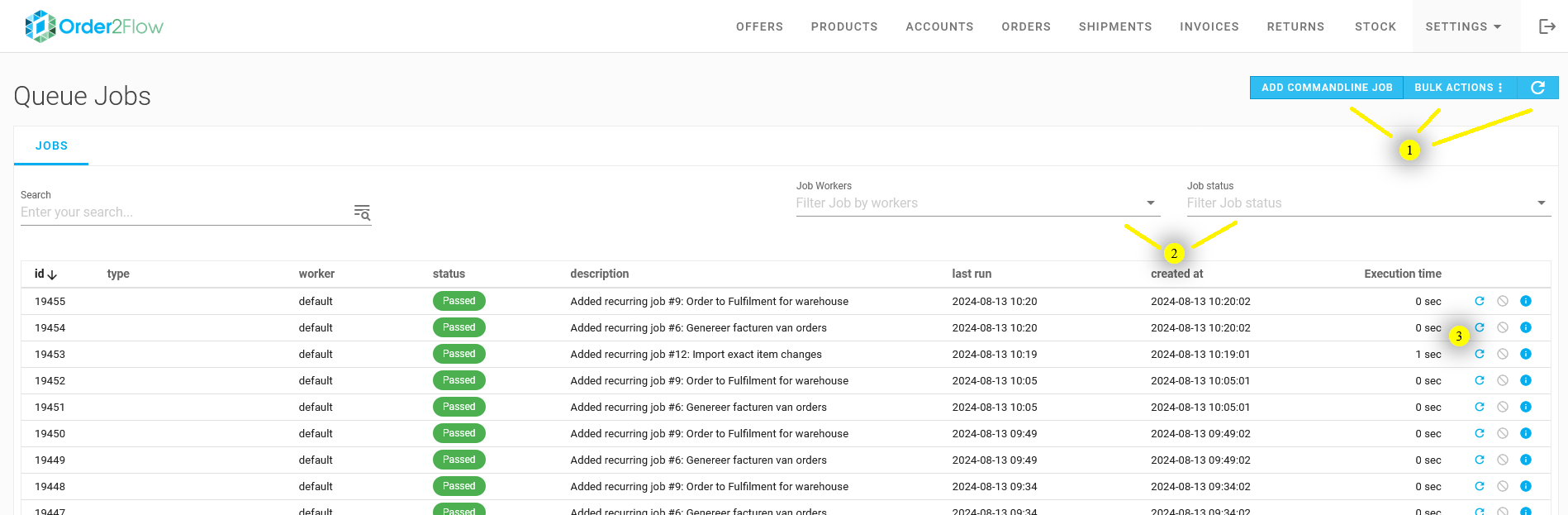Viewport: 1568px width, 515px height.
Task: Expand the Settings menu
Action: coord(1462,26)
